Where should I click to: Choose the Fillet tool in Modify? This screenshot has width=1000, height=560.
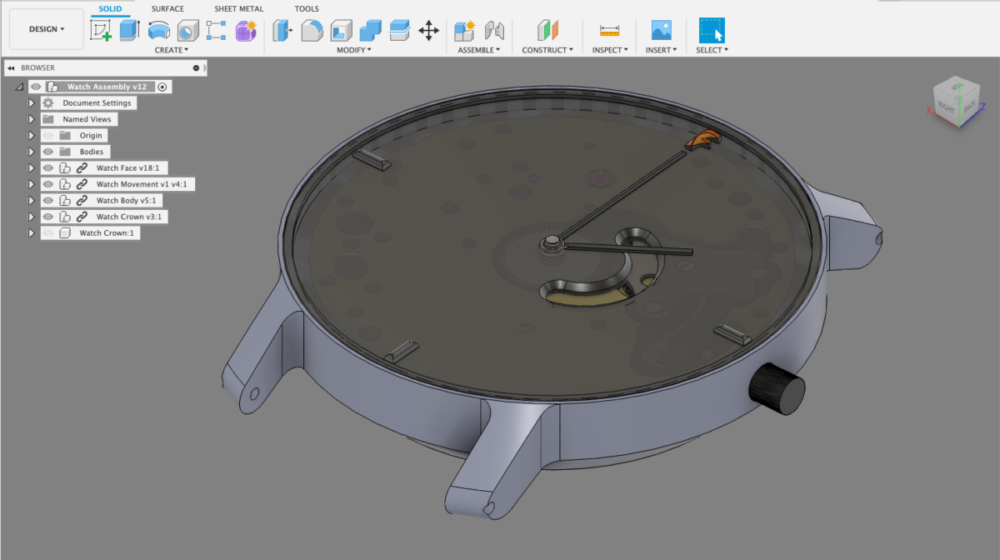[x=312, y=30]
